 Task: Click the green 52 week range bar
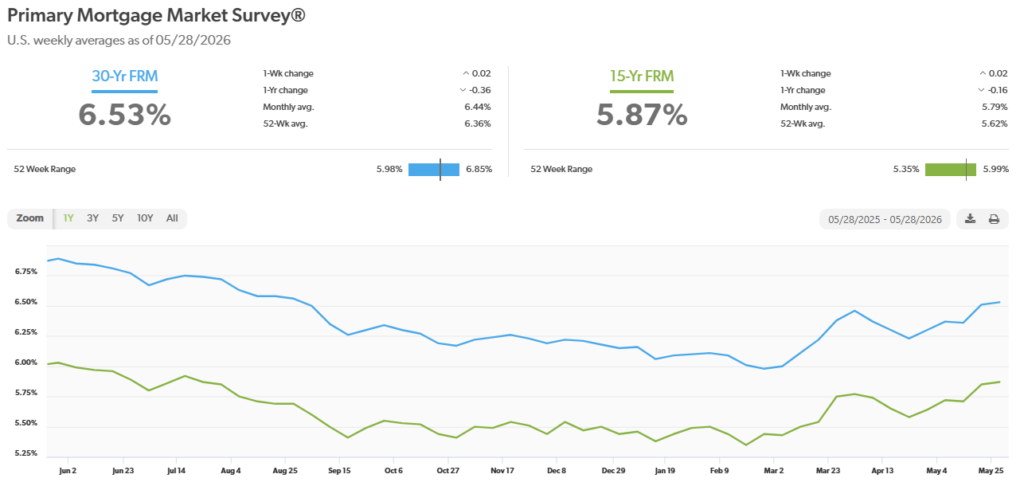coord(951,170)
